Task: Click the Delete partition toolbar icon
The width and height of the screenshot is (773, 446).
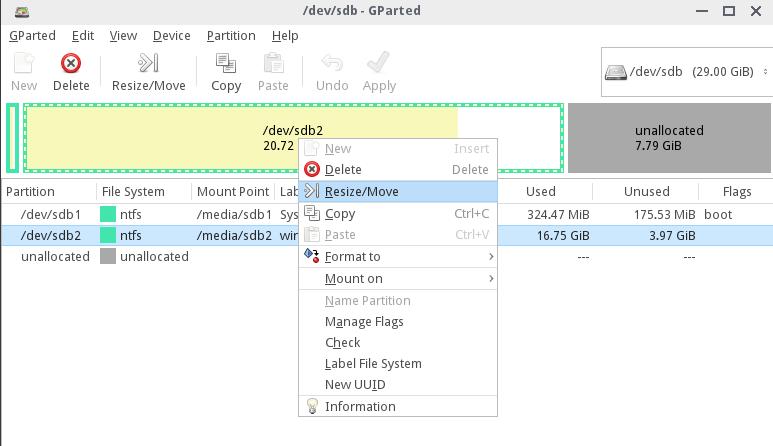Action: click(x=71, y=65)
